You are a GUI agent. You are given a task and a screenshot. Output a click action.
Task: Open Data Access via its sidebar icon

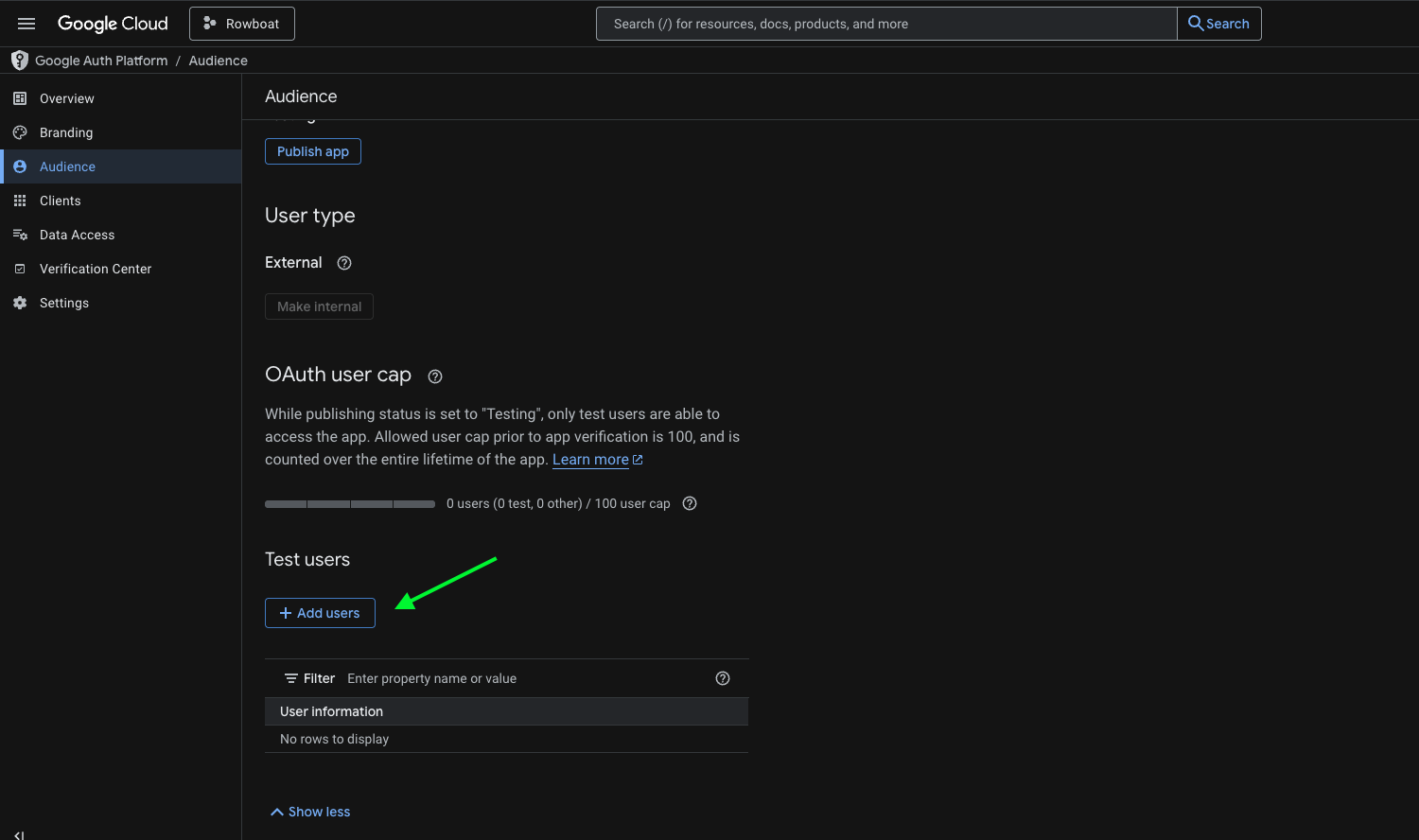pos(20,234)
